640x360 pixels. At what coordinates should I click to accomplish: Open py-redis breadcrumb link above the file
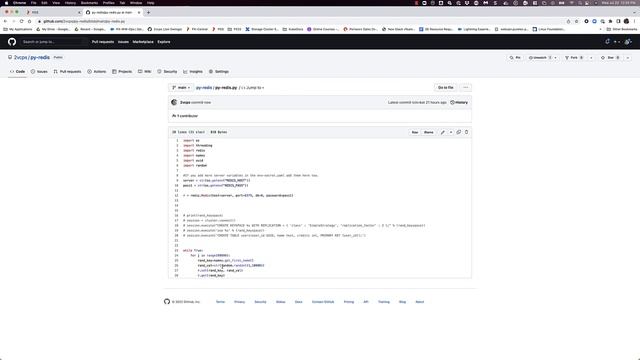(x=204, y=87)
